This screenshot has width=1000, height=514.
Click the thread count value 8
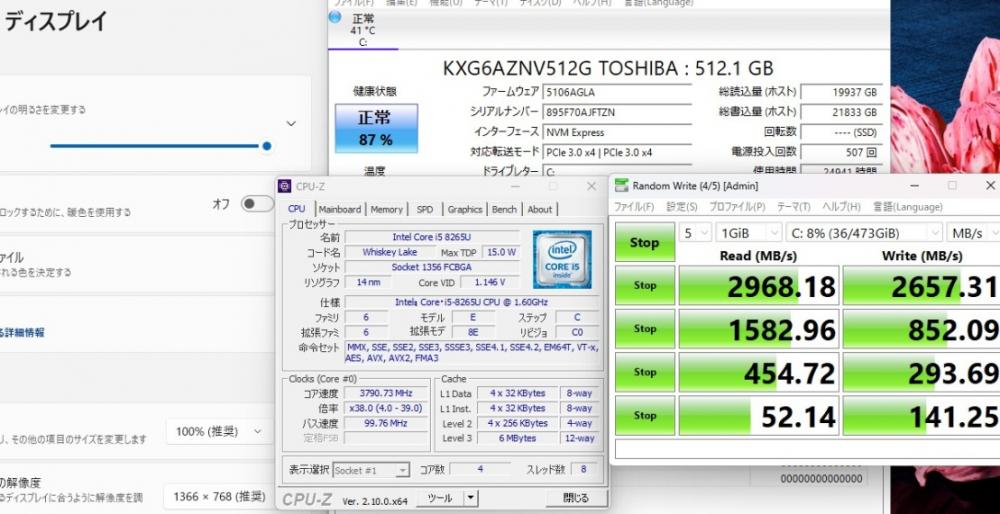584,470
